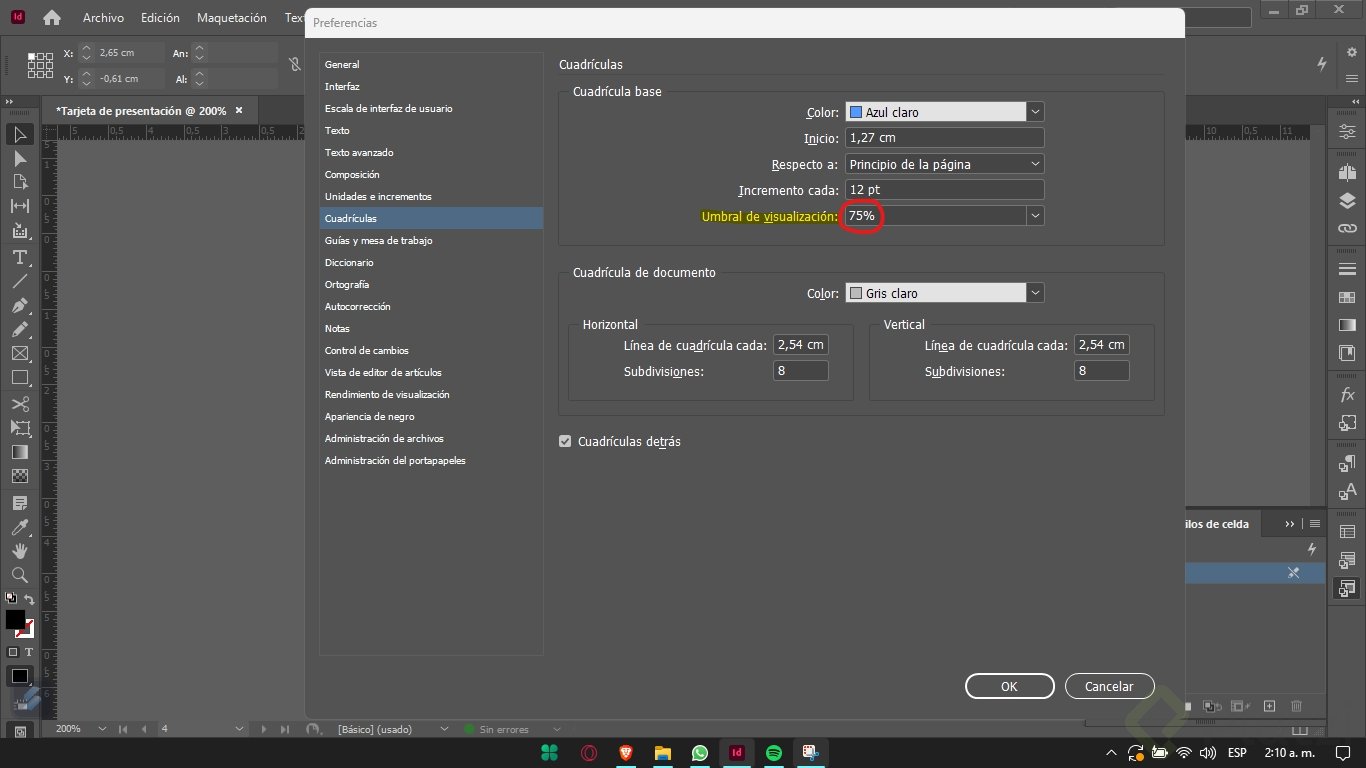Select the Gap tool
Image resolution: width=1366 pixels, height=768 pixels.
pyautogui.click(x=20, y=206)
